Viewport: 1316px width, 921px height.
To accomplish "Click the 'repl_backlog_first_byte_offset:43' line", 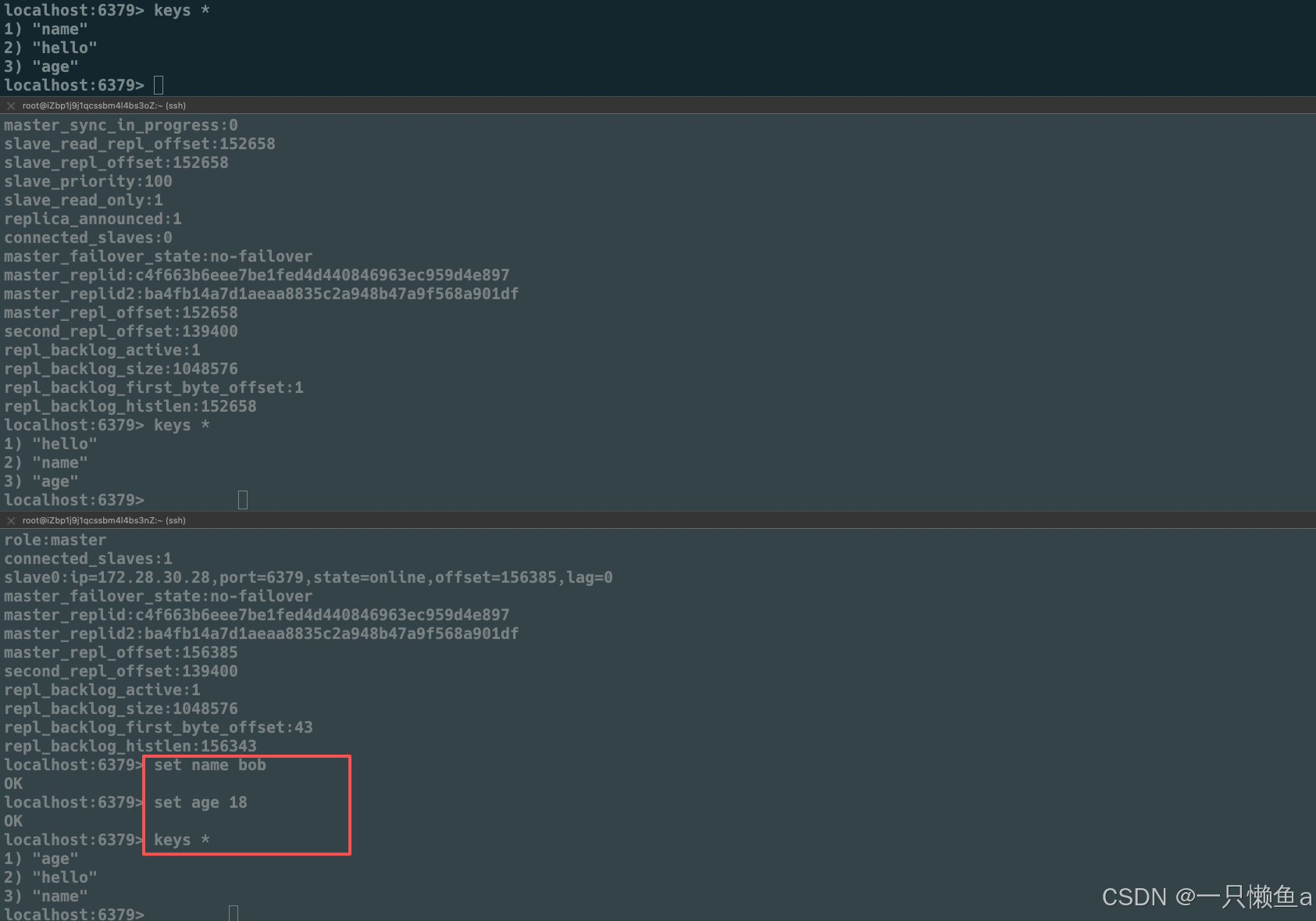I will 159,727.
